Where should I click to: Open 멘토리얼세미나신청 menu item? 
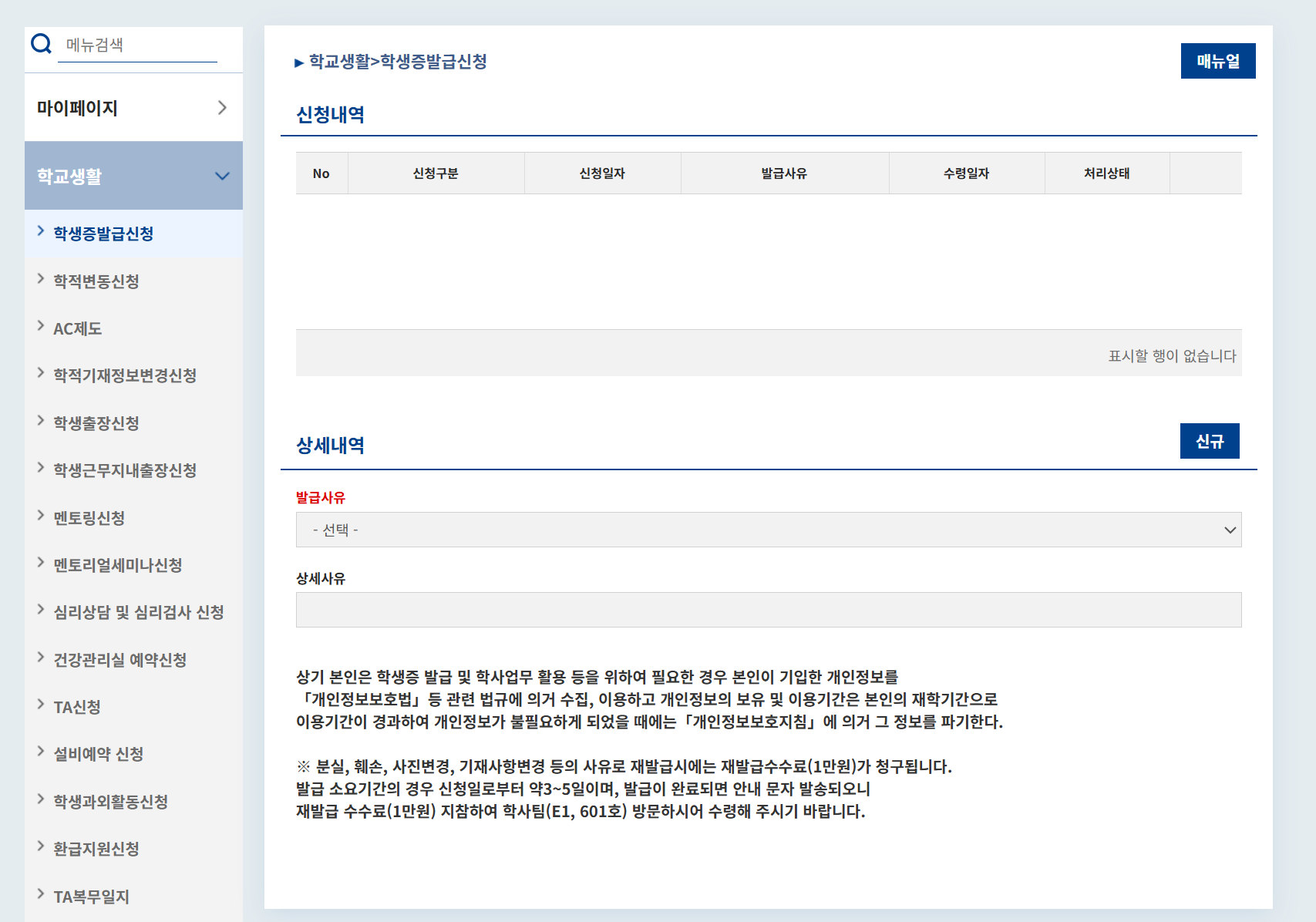[x=118, y=565]
